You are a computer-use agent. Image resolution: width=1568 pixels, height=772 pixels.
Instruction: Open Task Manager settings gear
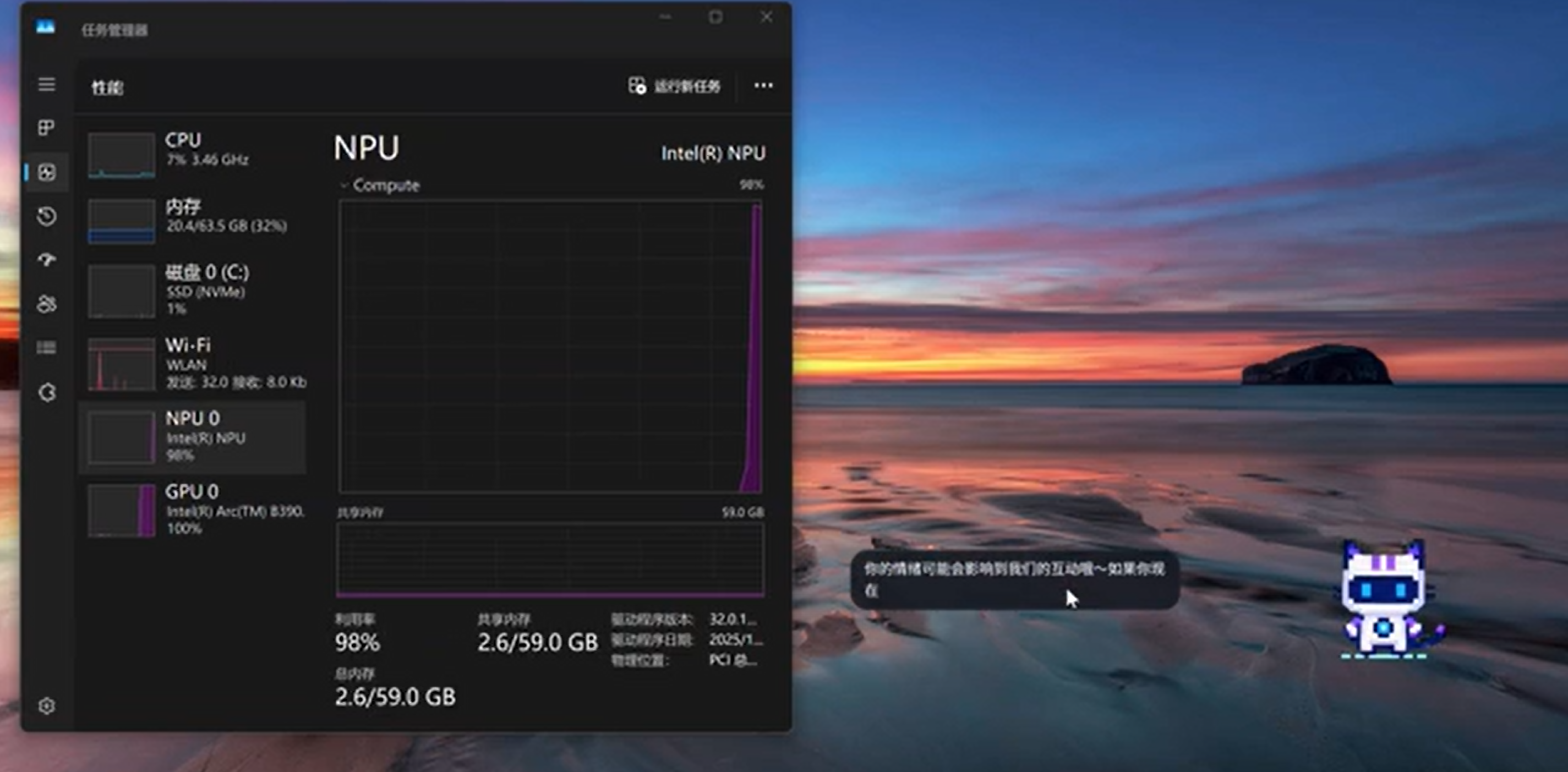47,705
